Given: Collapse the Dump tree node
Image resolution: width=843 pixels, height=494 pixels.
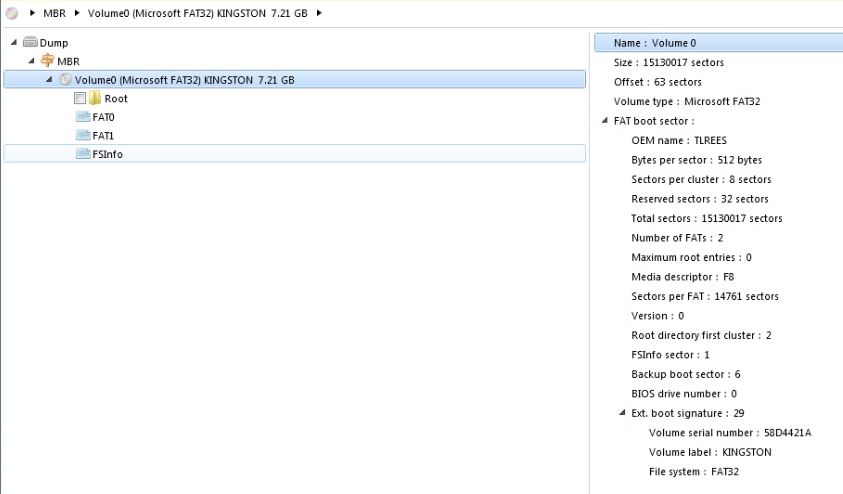Looking at the screenshot, I should (x=14, y=42).
